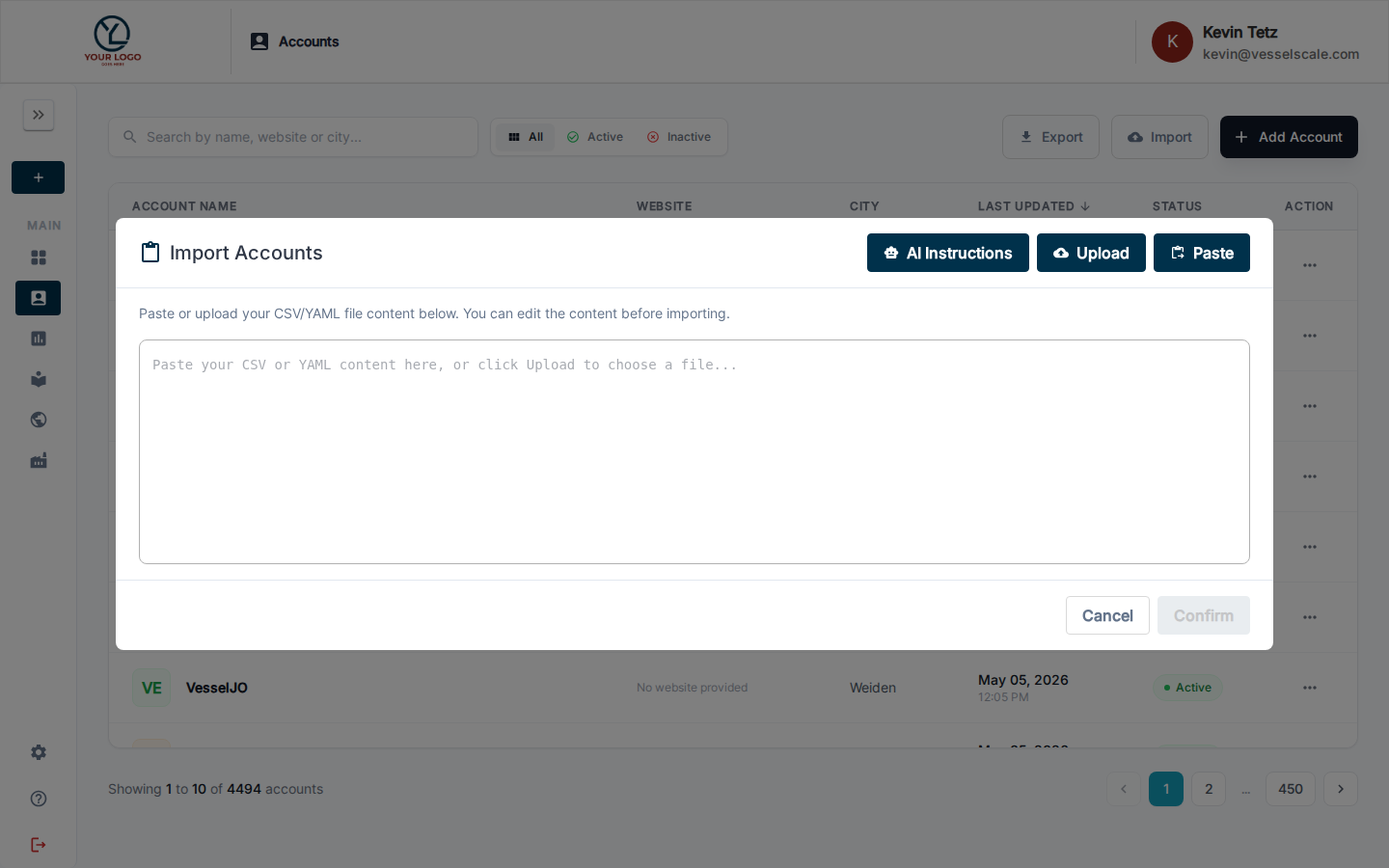Open help via the question mark icon
The image size is (1389, 868).
(39, 799)
